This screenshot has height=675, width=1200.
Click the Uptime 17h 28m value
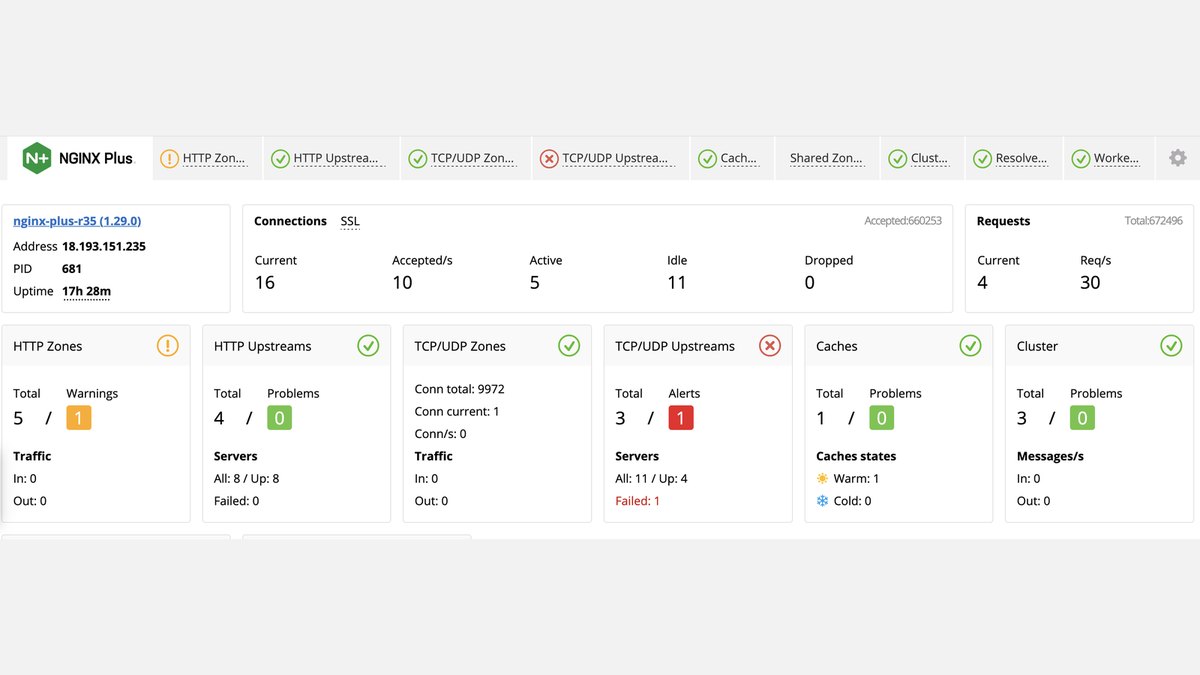click(x=86, y=292)
